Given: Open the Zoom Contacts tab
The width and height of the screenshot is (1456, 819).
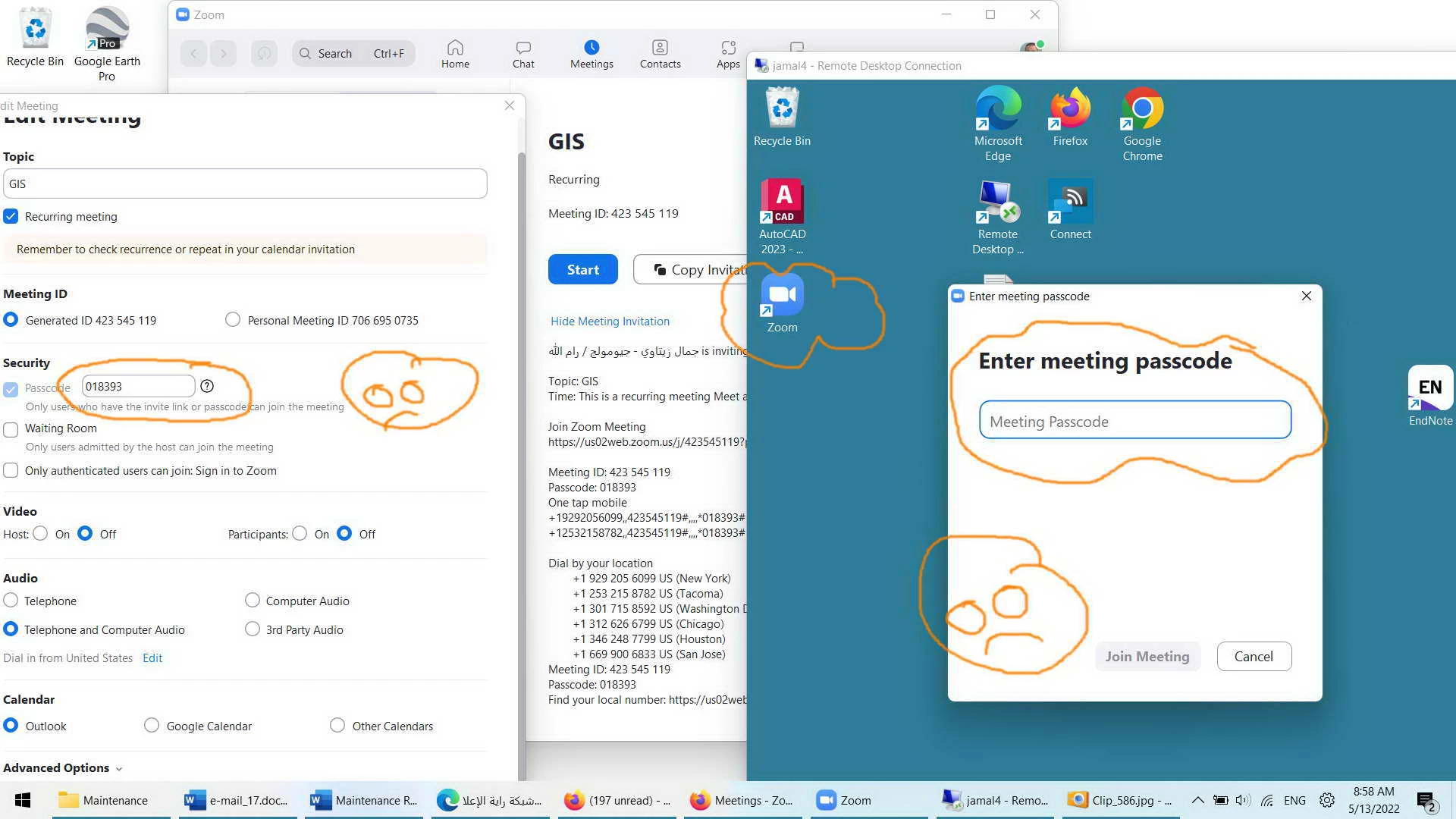Looking at the screenshot, I should click(x=660, y=54).
